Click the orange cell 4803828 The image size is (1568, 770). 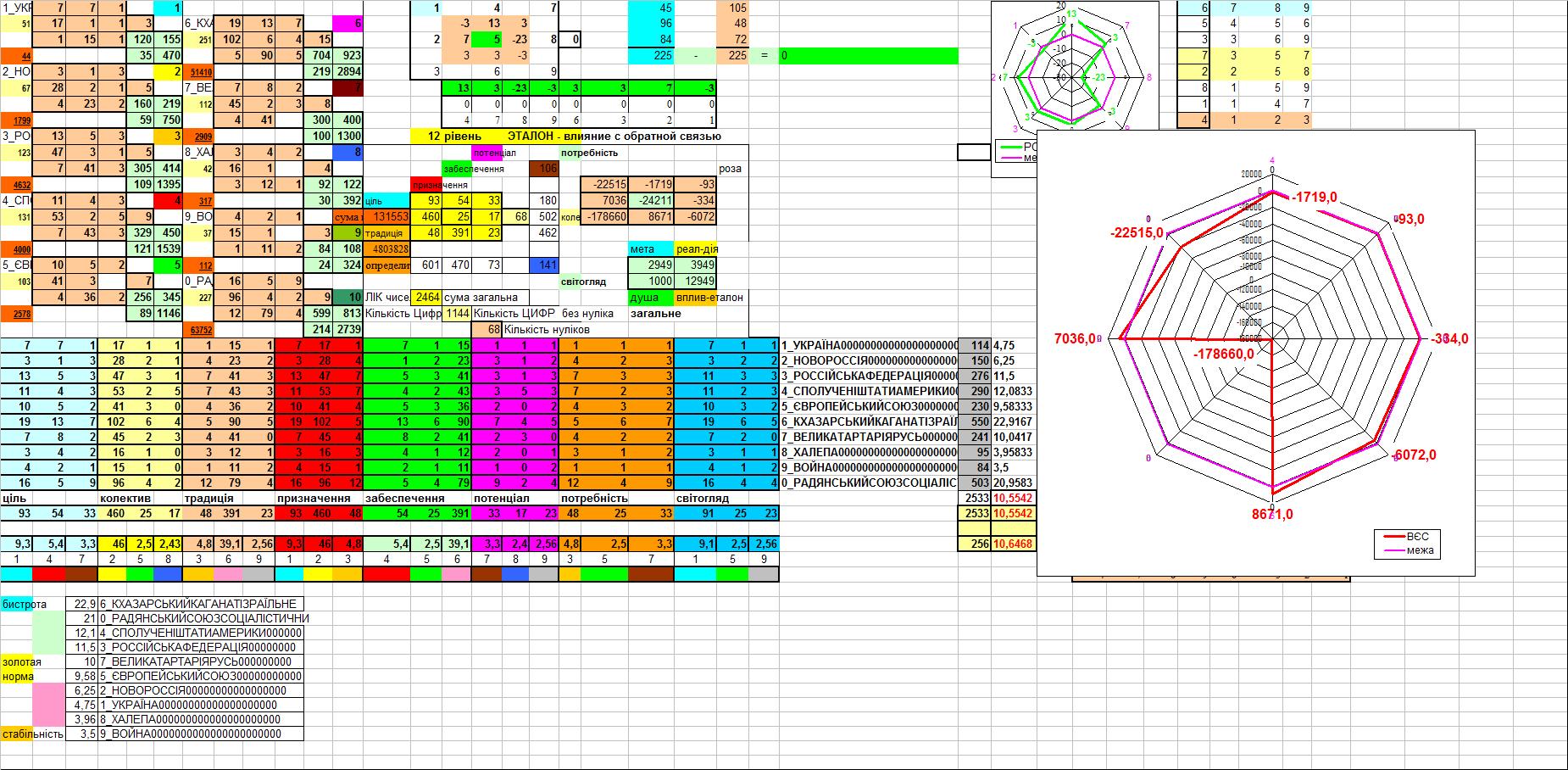point(386,249)
